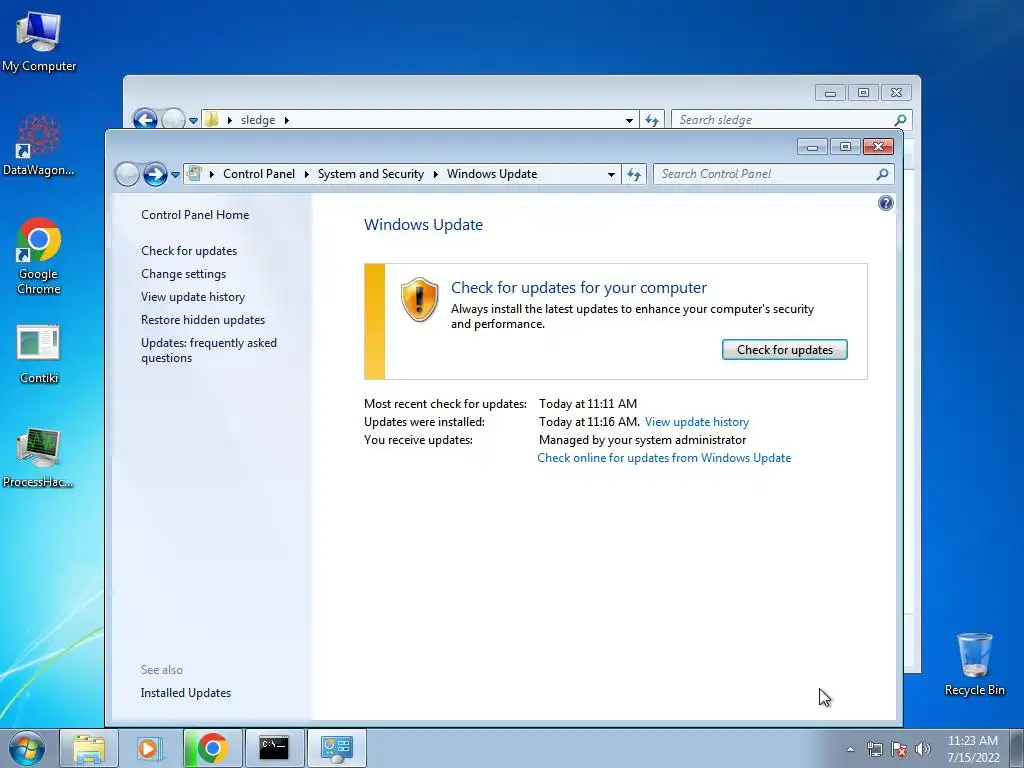
Task: Click Check for updates in the sidebar
Action: coord(189,251)
